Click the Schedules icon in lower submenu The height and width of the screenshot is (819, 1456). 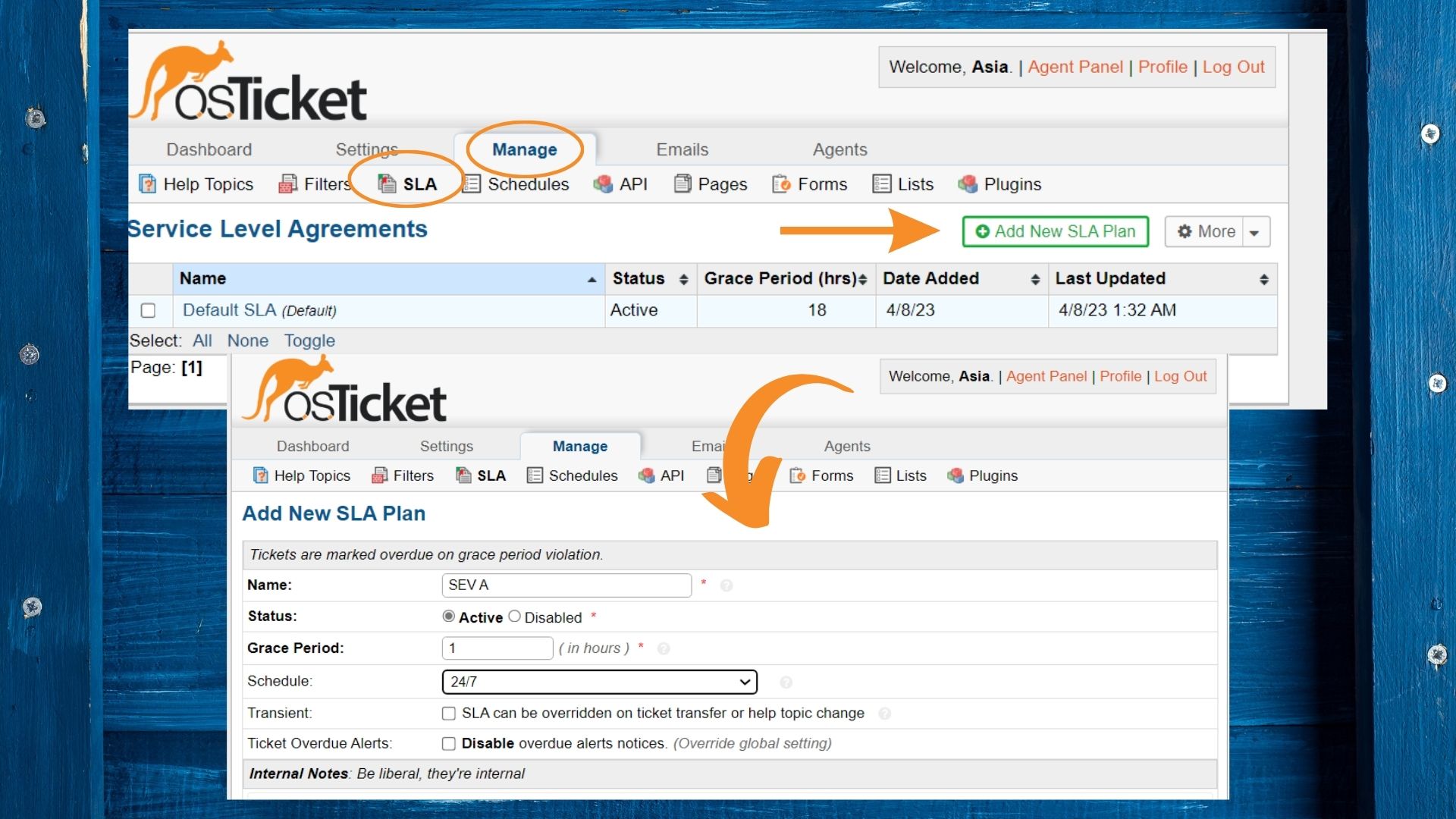(535, 475)
